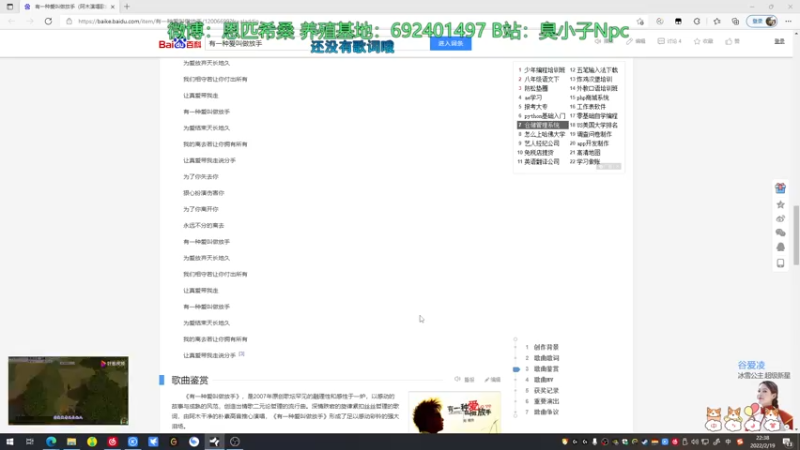Click the tab actions menu icon
This screenshot has height=450, width=800.
coord(10,7)
